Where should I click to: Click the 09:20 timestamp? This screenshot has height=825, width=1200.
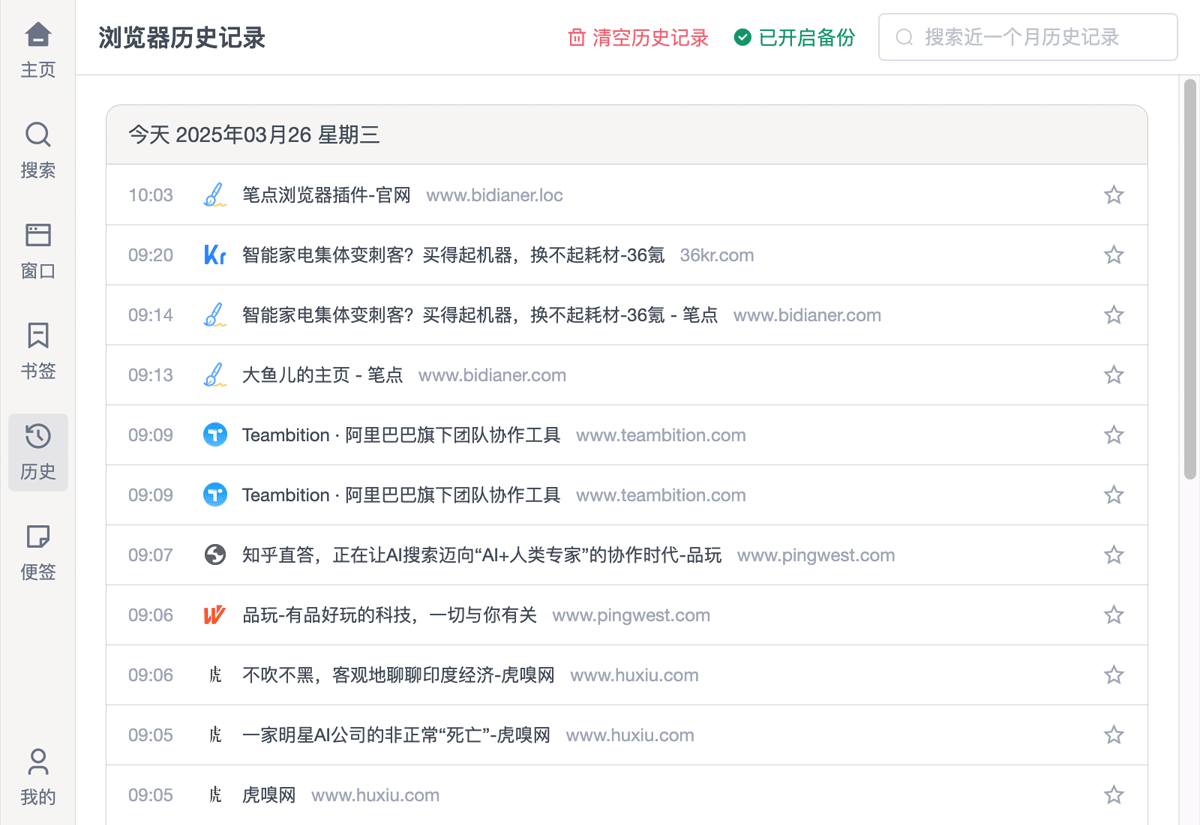tap(151, 255)
